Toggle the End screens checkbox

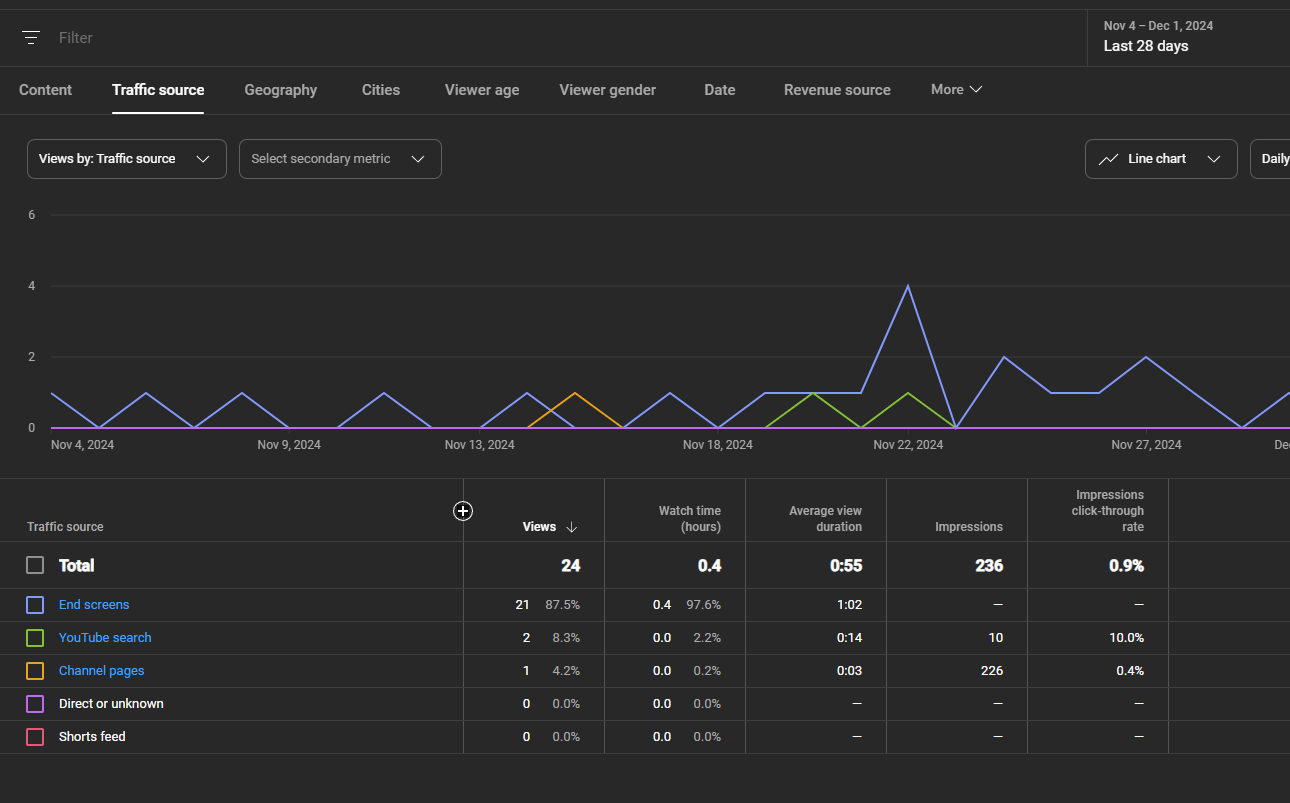point(35,605)
